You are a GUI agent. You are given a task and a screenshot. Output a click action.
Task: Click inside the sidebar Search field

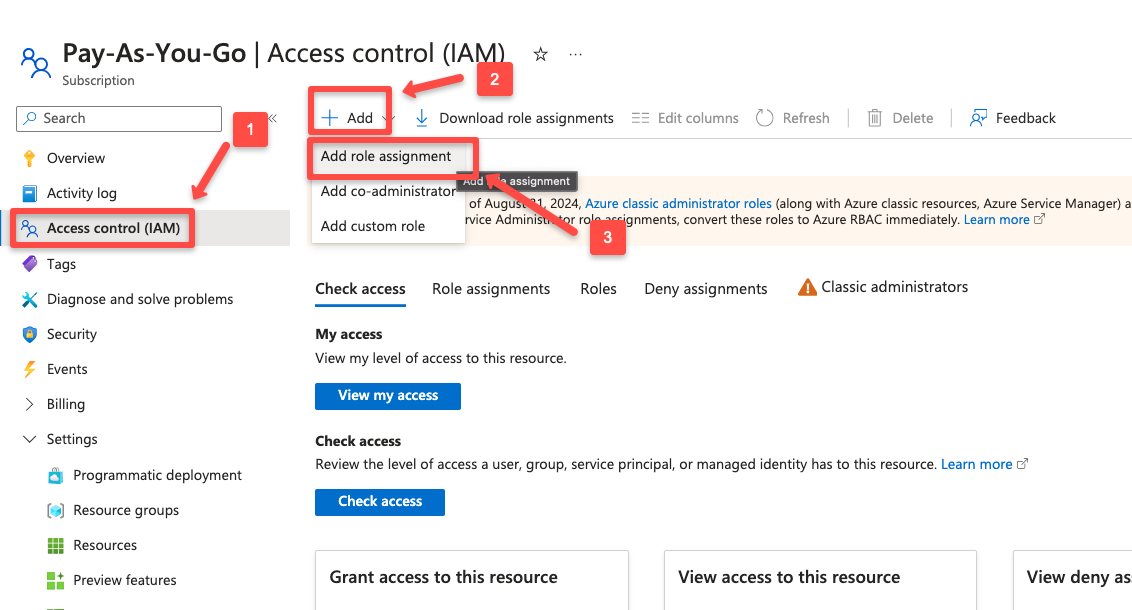pyautogui.click(x=118, y=118)
